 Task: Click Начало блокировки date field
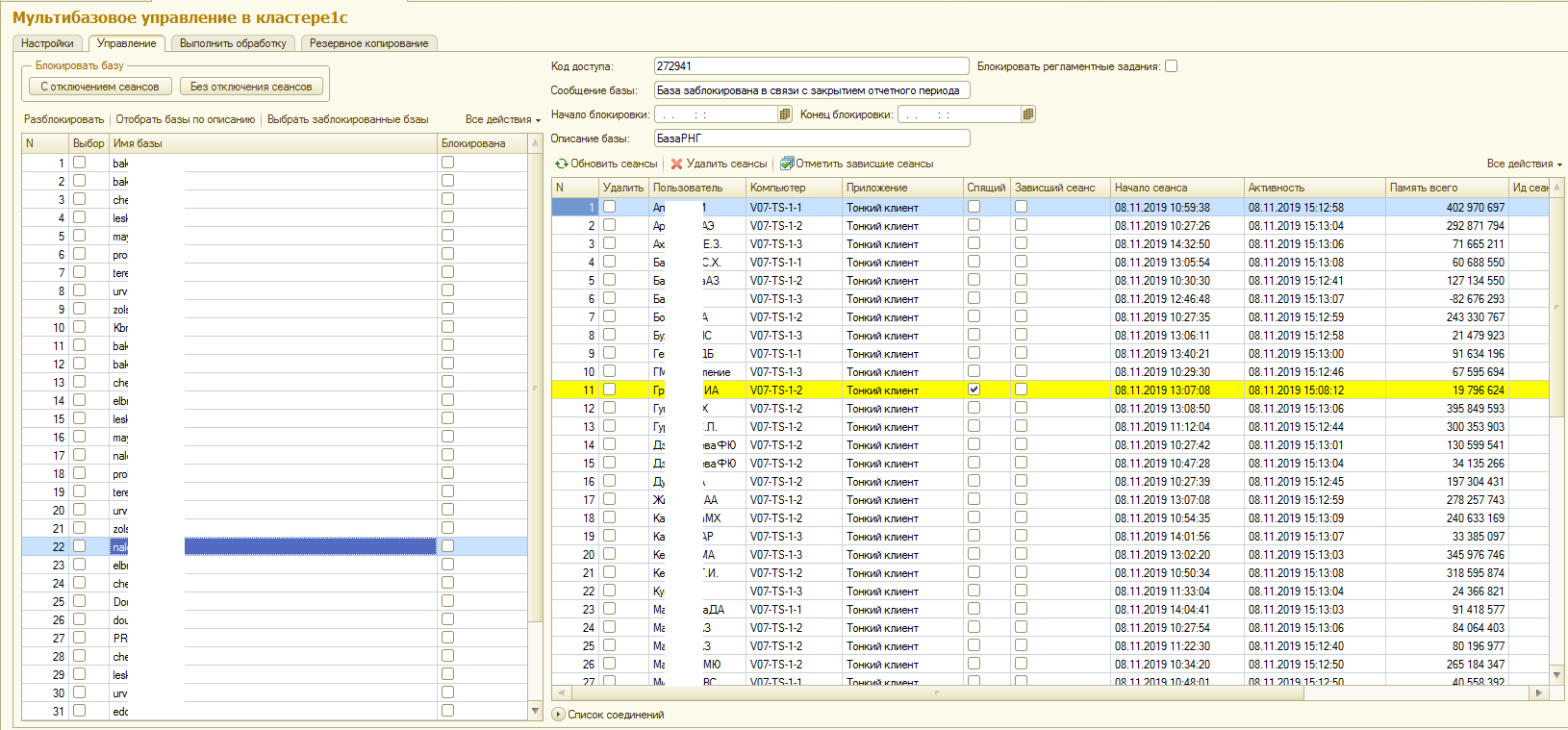click(716, 114)
